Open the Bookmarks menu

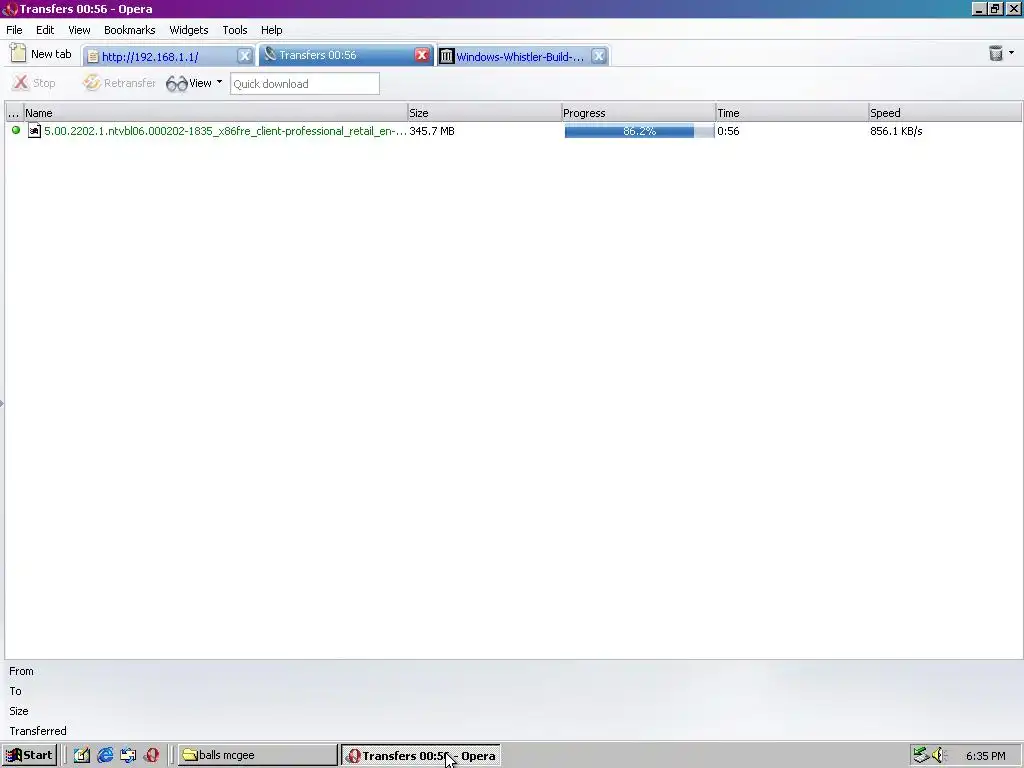click(x=129, y=30)
